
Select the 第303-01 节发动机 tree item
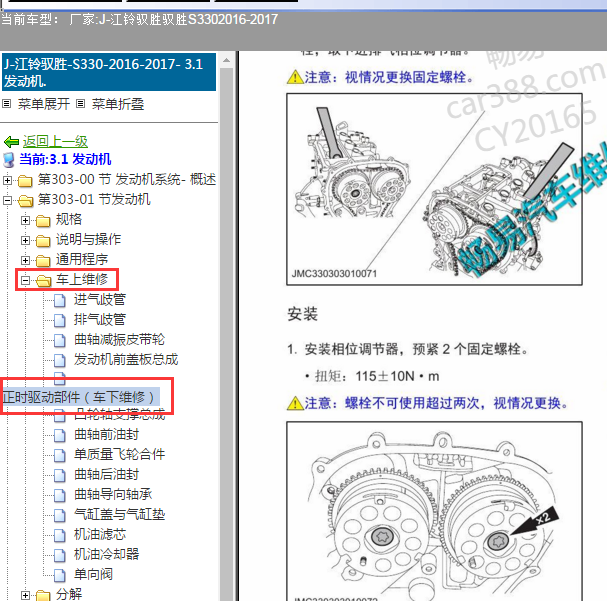click(x=94, y=200)
